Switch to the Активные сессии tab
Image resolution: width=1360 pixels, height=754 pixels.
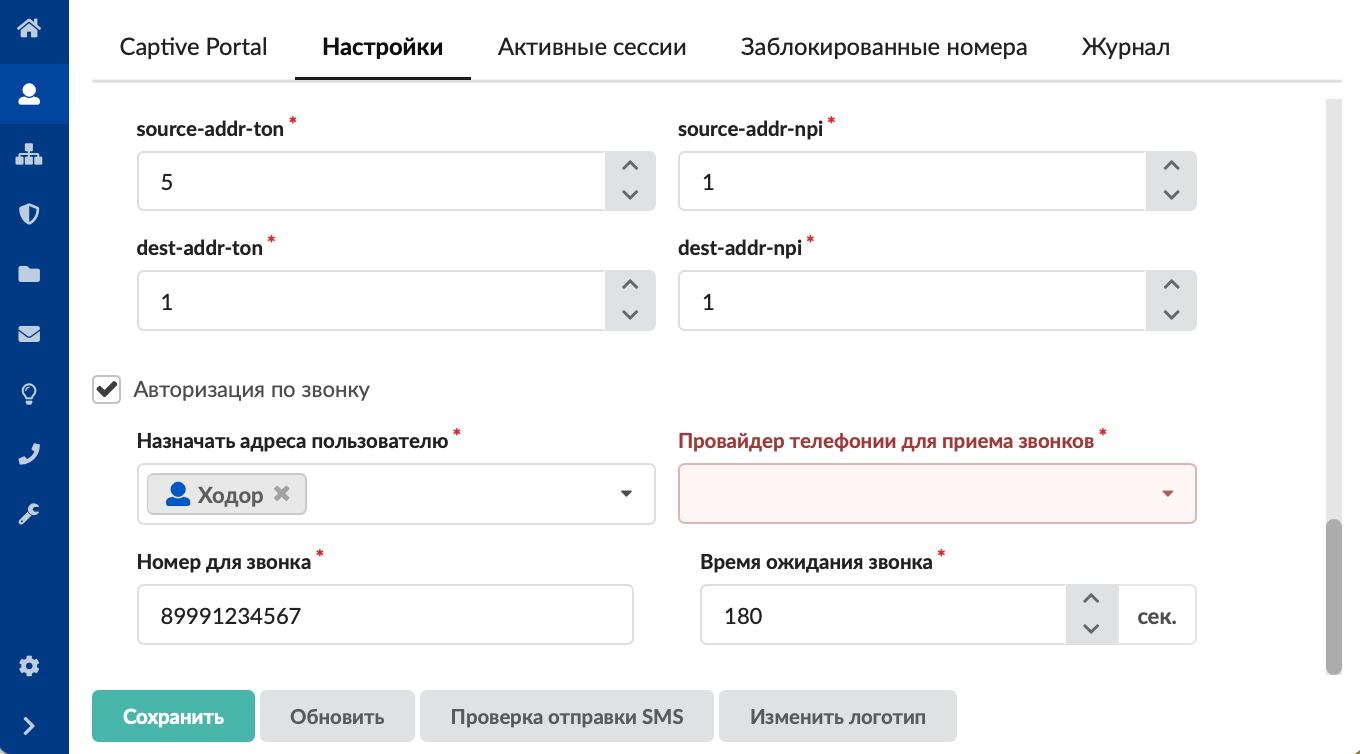pyautogui.click(x=592, y=47)
